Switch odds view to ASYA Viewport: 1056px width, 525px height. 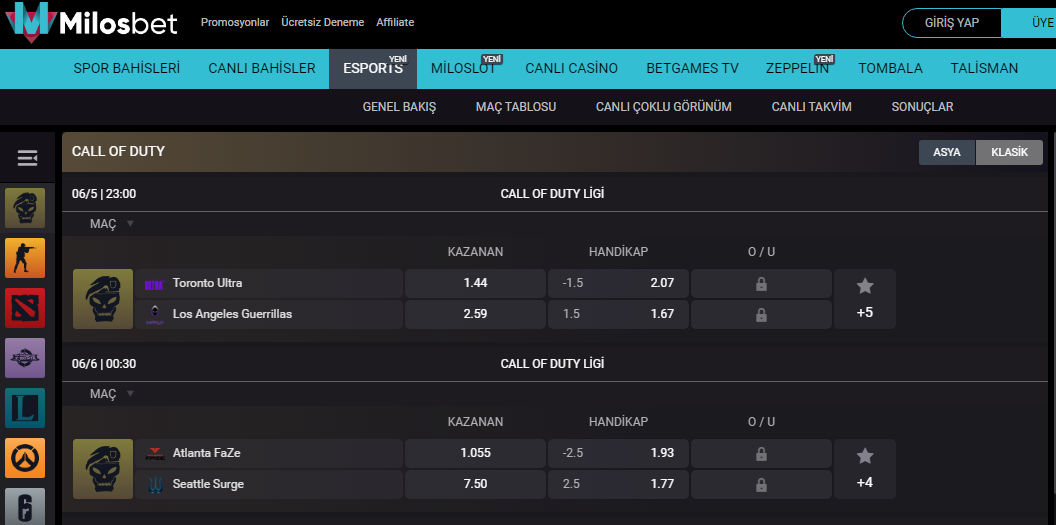pos(947,152)
